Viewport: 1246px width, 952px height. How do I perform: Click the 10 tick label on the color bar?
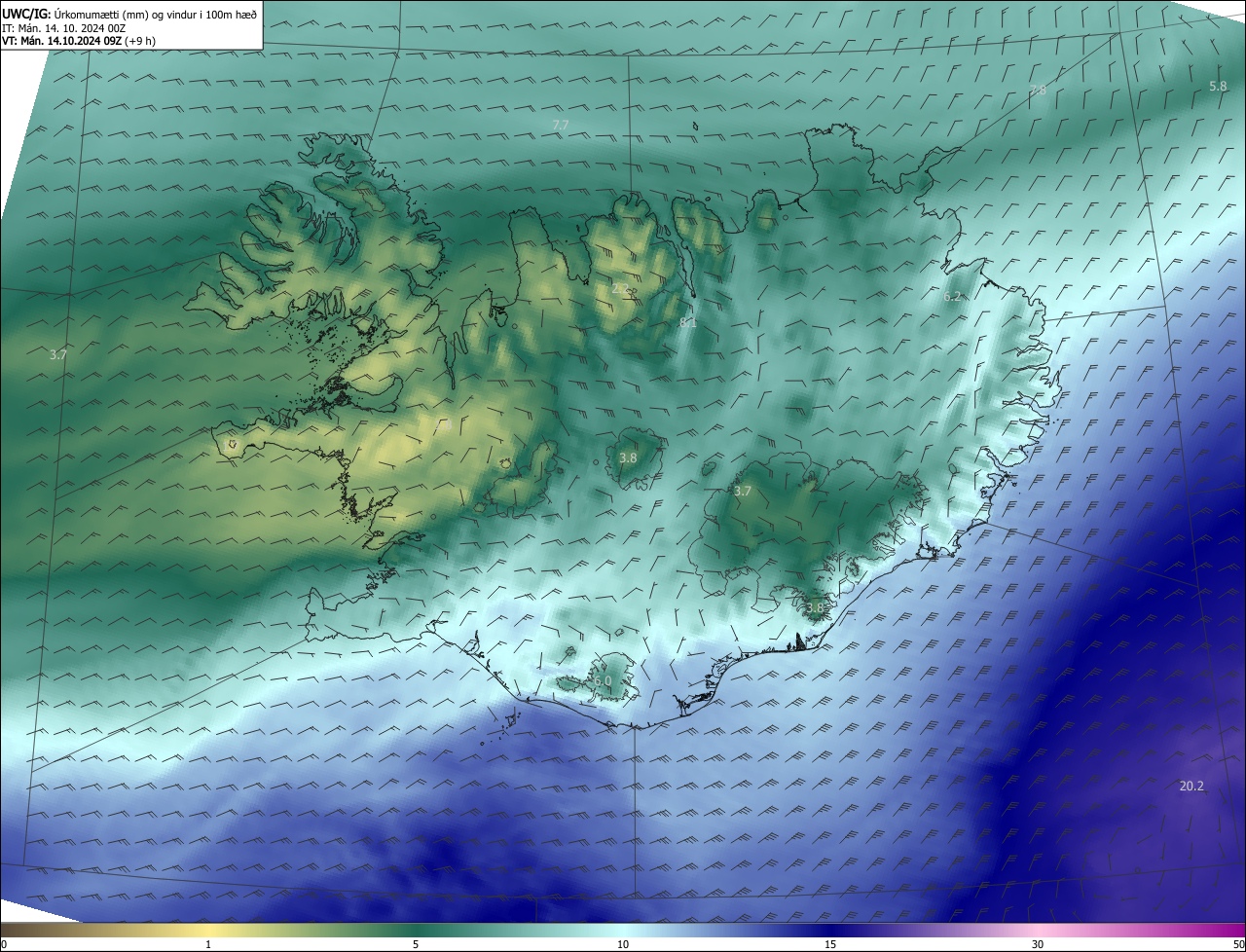(x=623, y=944)
